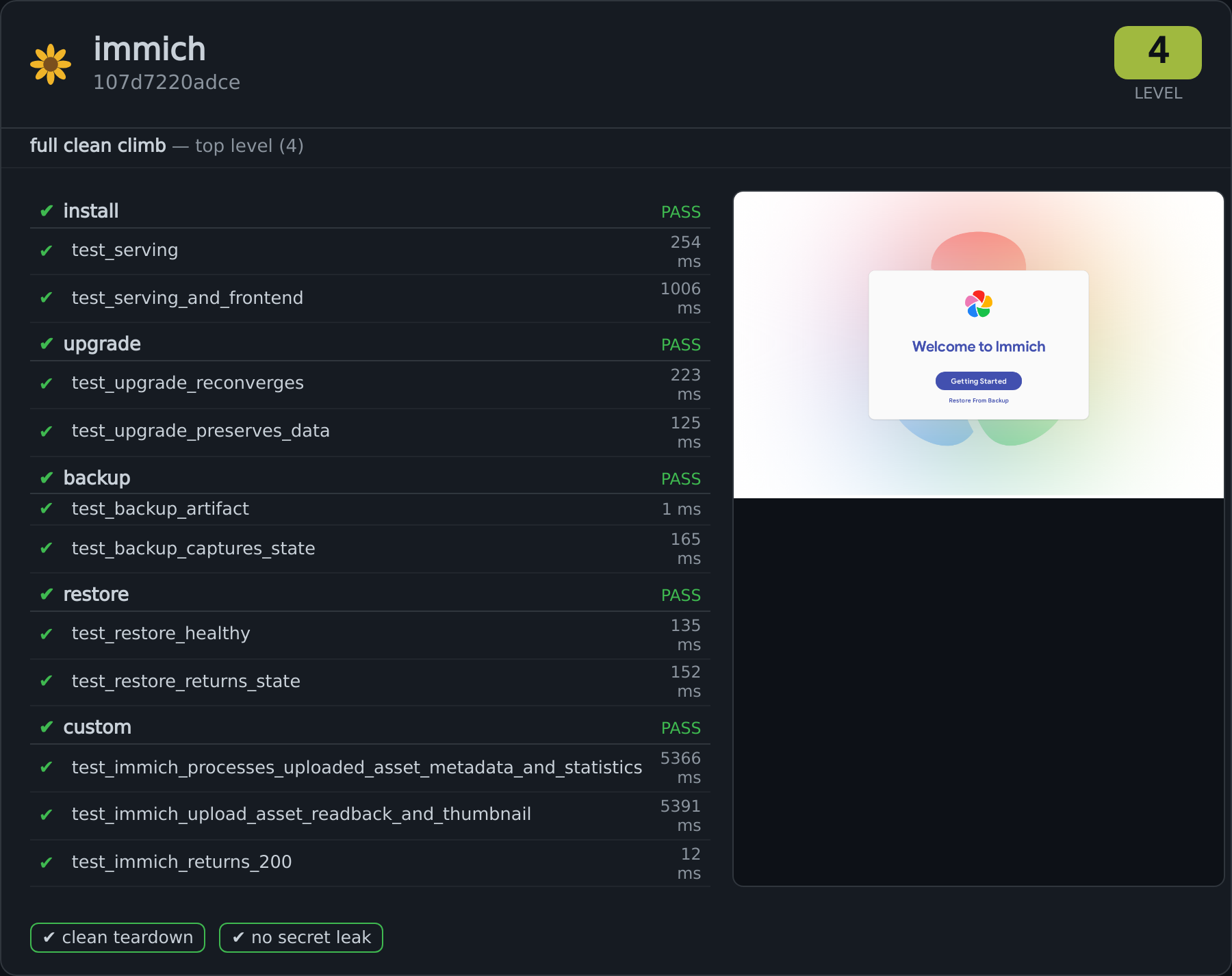Click checkmark beside test_upgrade_reconverges
The height and width of the screenshot is (976, 1232).
point(47,384)
